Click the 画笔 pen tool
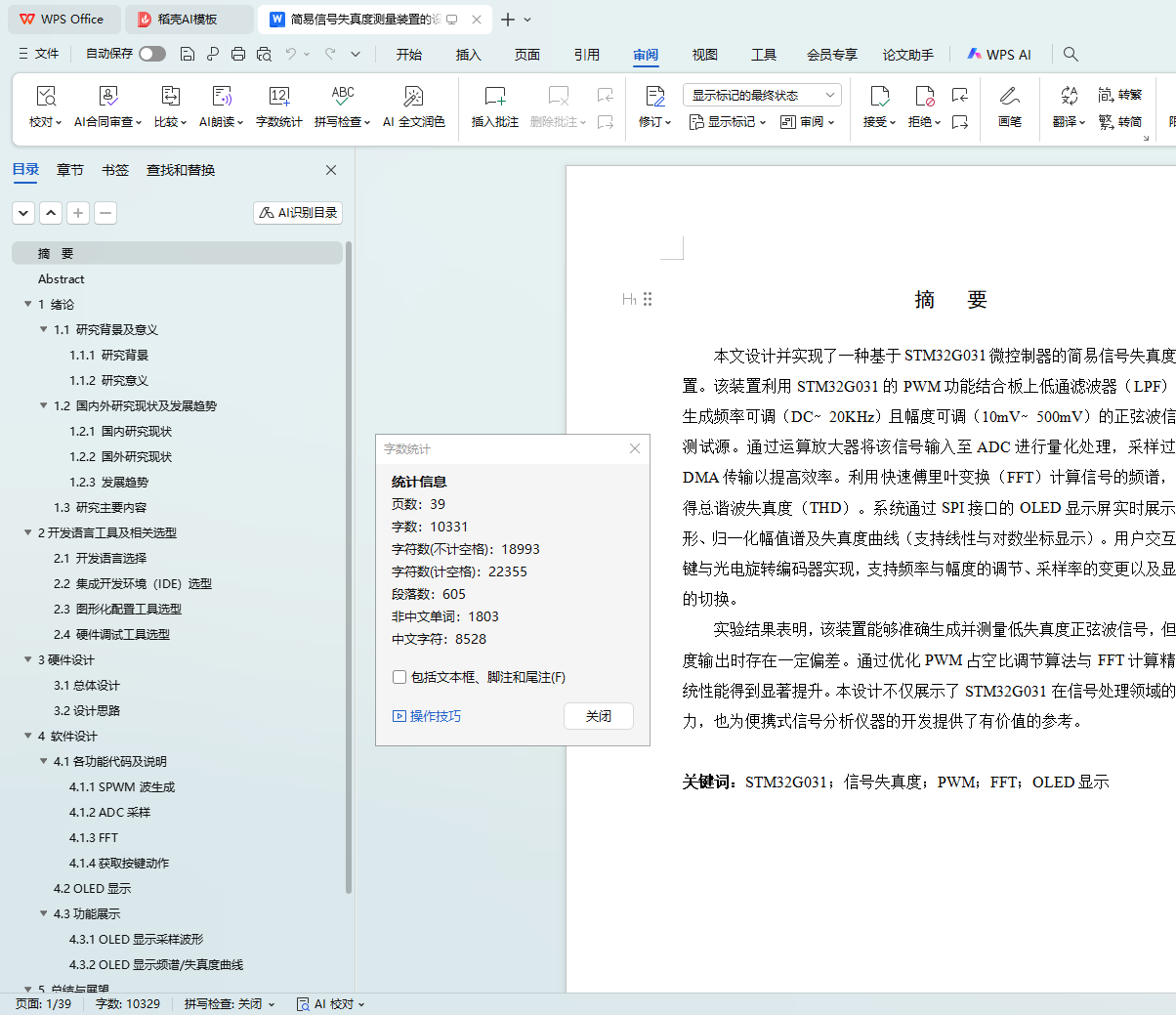1176x1015 pixels. point(1009,97)
